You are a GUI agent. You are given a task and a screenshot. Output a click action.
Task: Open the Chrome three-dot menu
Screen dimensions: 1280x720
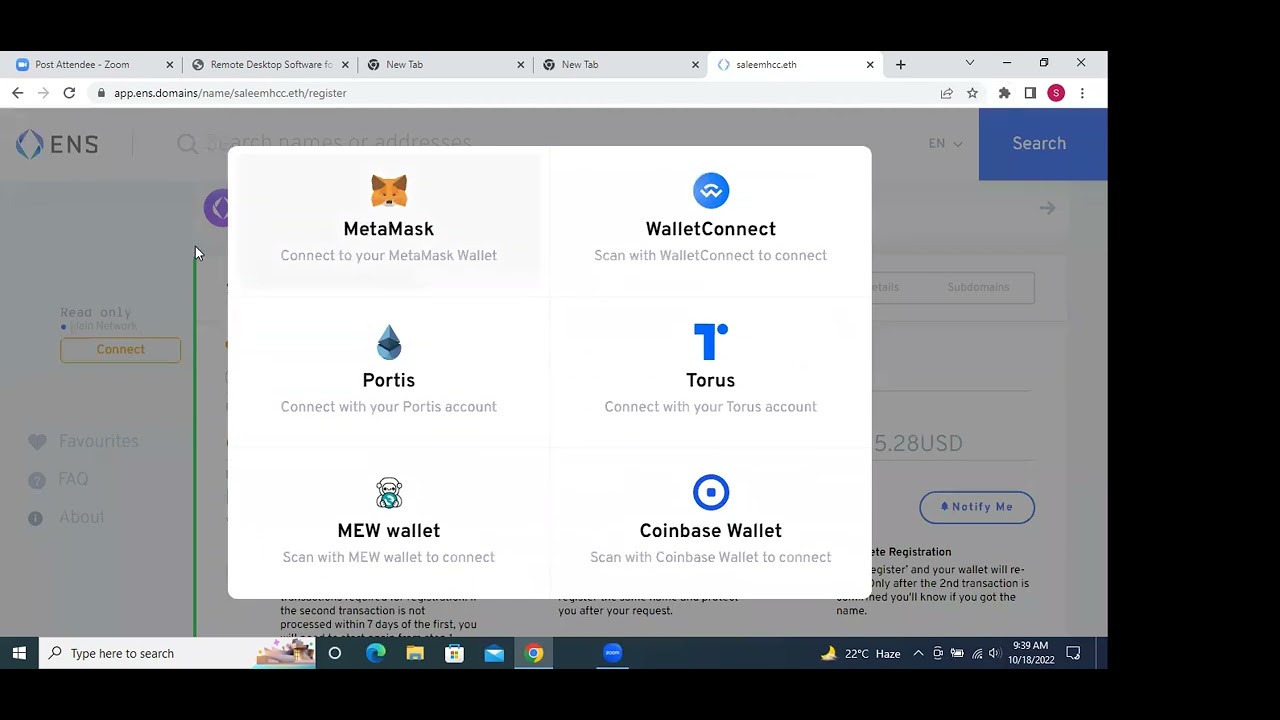point(1082,93)
